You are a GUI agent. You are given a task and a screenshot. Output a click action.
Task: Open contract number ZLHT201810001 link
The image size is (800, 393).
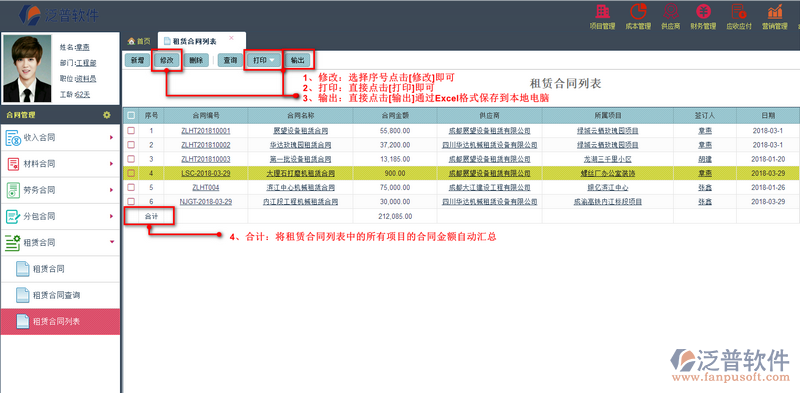206,131
